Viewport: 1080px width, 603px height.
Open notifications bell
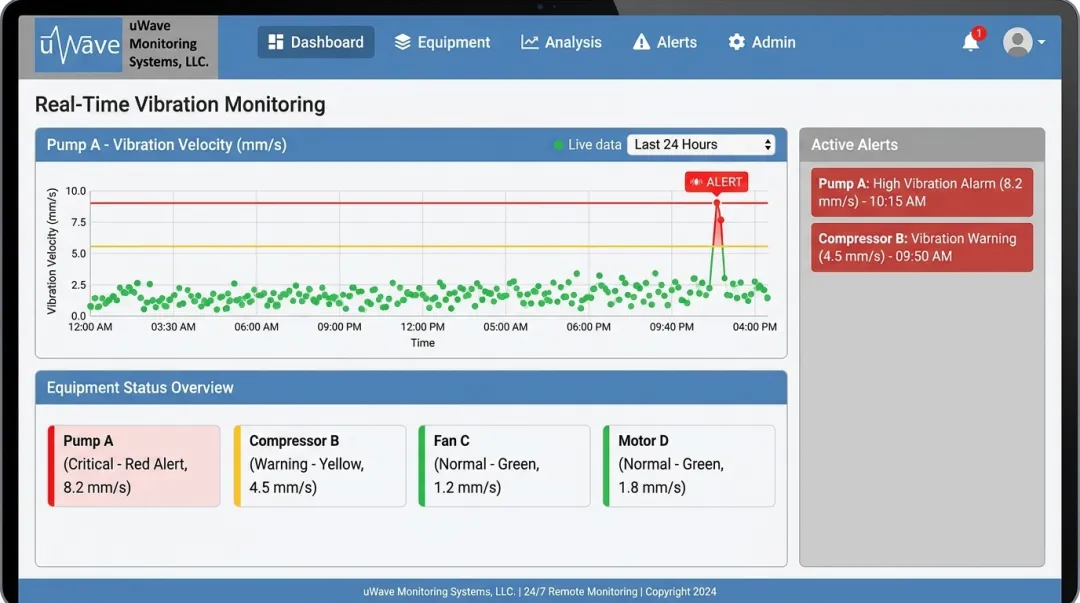[970, 43]
